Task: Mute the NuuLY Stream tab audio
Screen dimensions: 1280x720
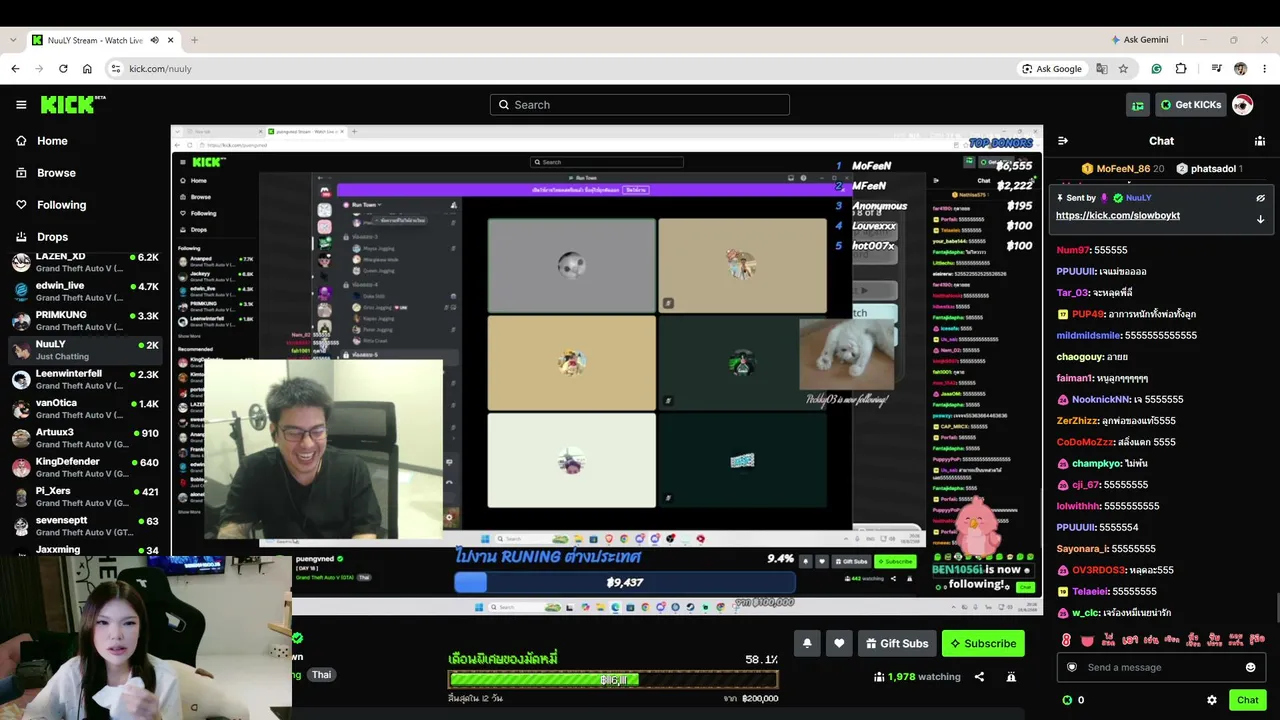Action: tap(153, 40)
